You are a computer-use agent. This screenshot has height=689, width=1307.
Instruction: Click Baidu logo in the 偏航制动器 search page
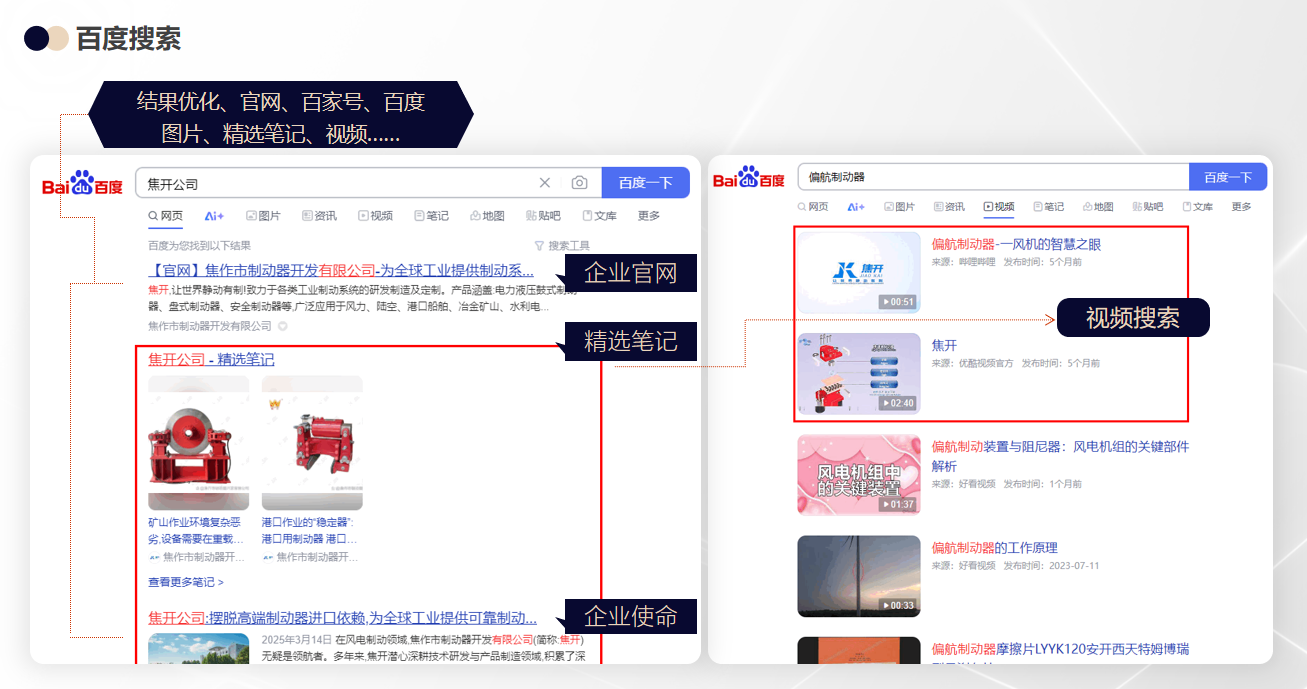click(x=748, y=178)
